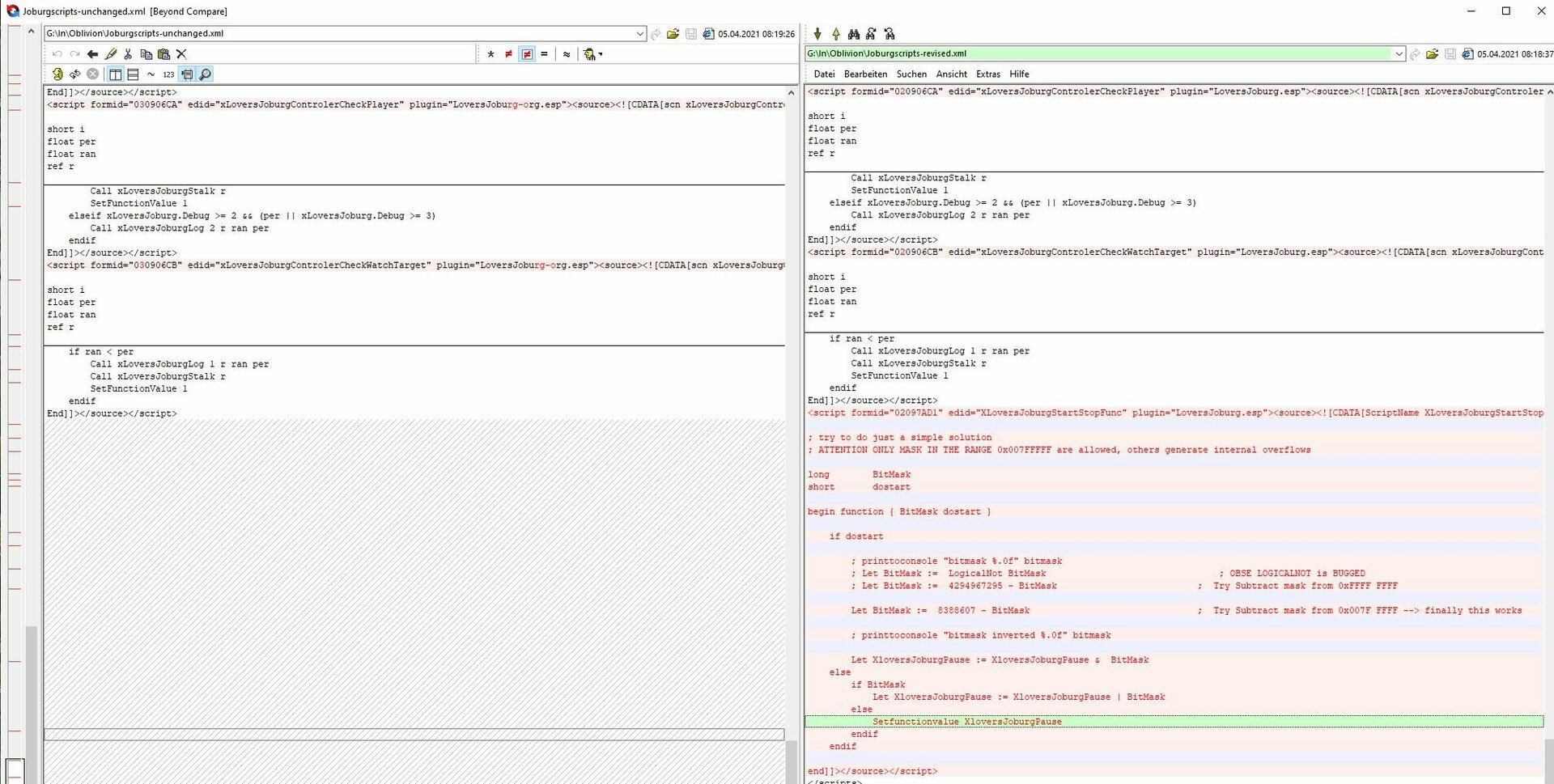
Task: Open the Datei menu
Action: [x=824, y=74]
